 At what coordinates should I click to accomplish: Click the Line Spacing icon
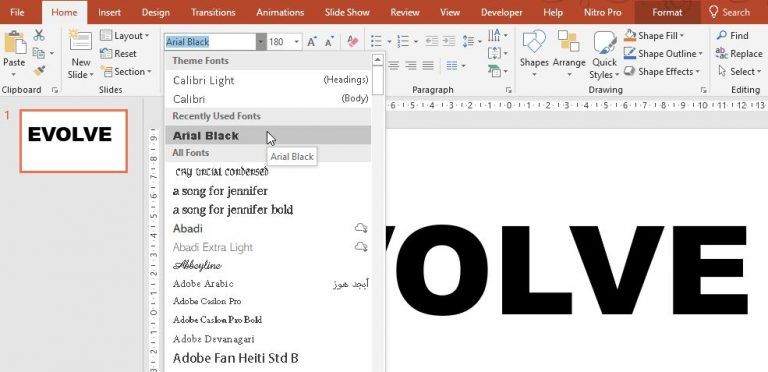click(468, 42)
